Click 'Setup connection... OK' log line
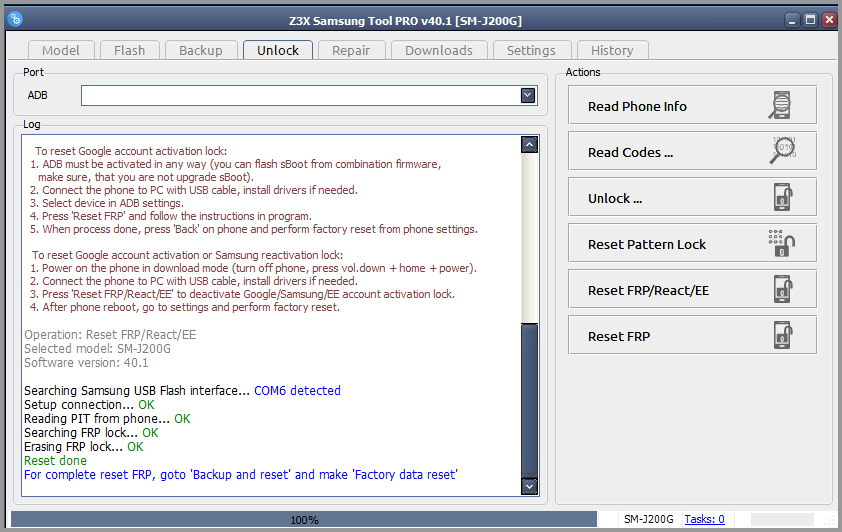The image size is (842, 532). pos(89,405)
